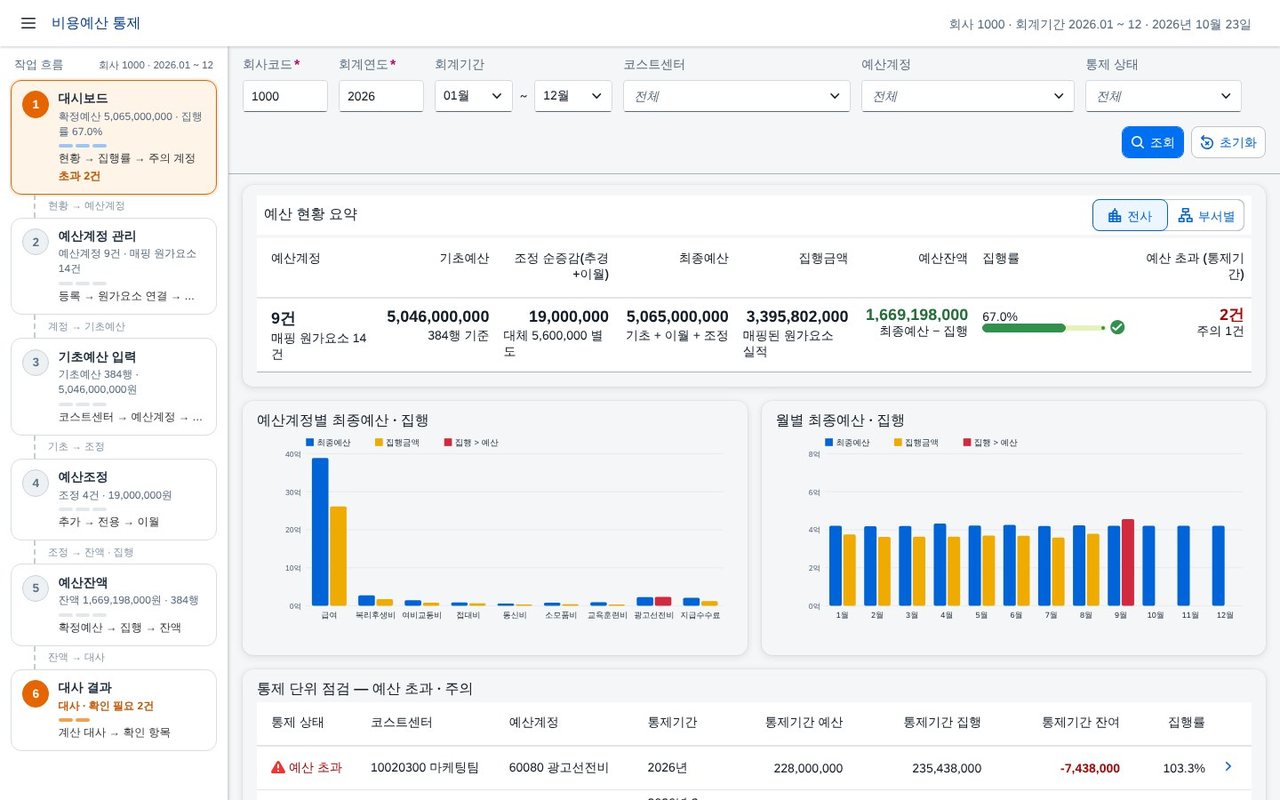Click the magnifier icon on 조회 button

(1137, 143)
